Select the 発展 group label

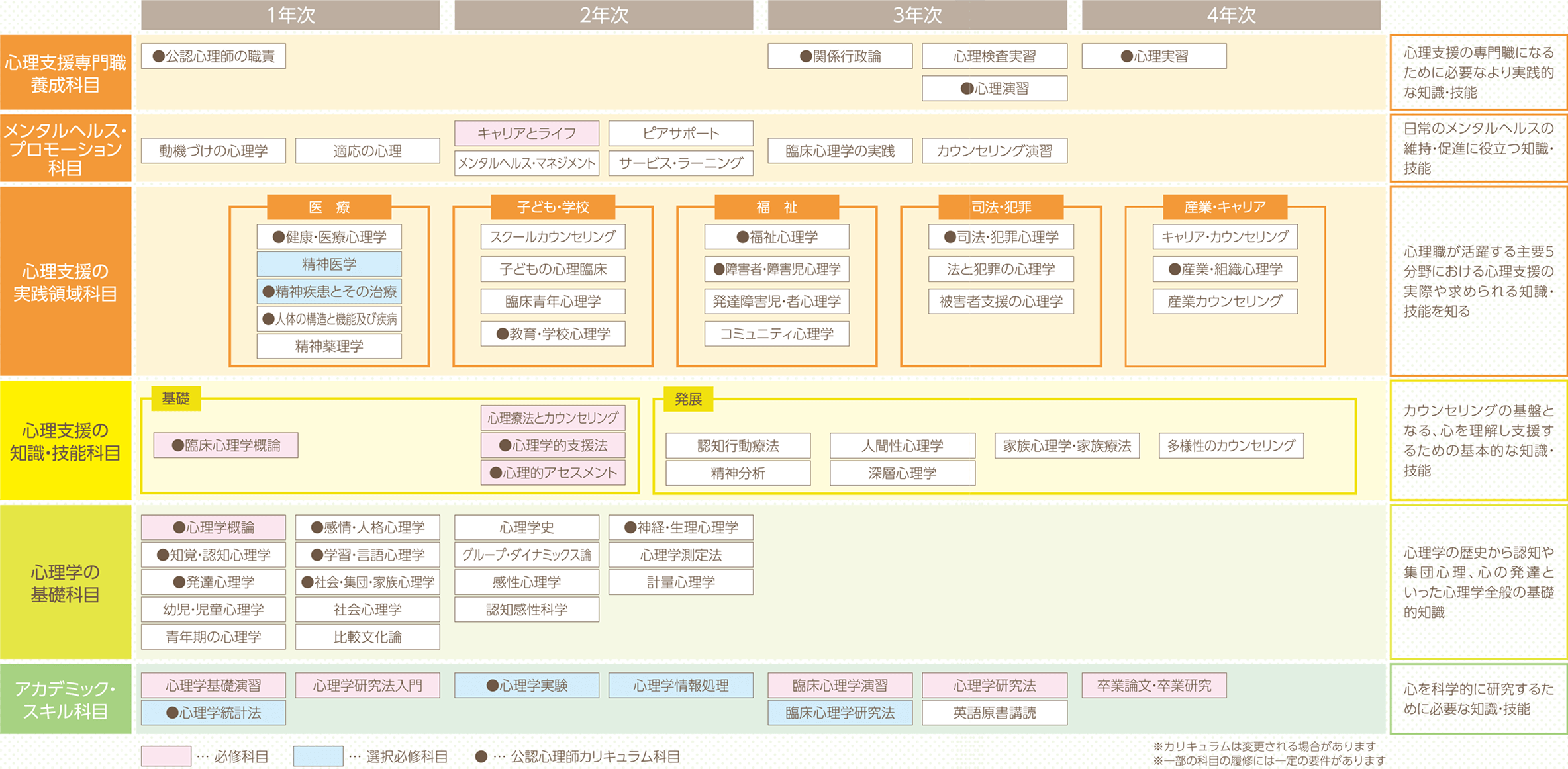689,399
